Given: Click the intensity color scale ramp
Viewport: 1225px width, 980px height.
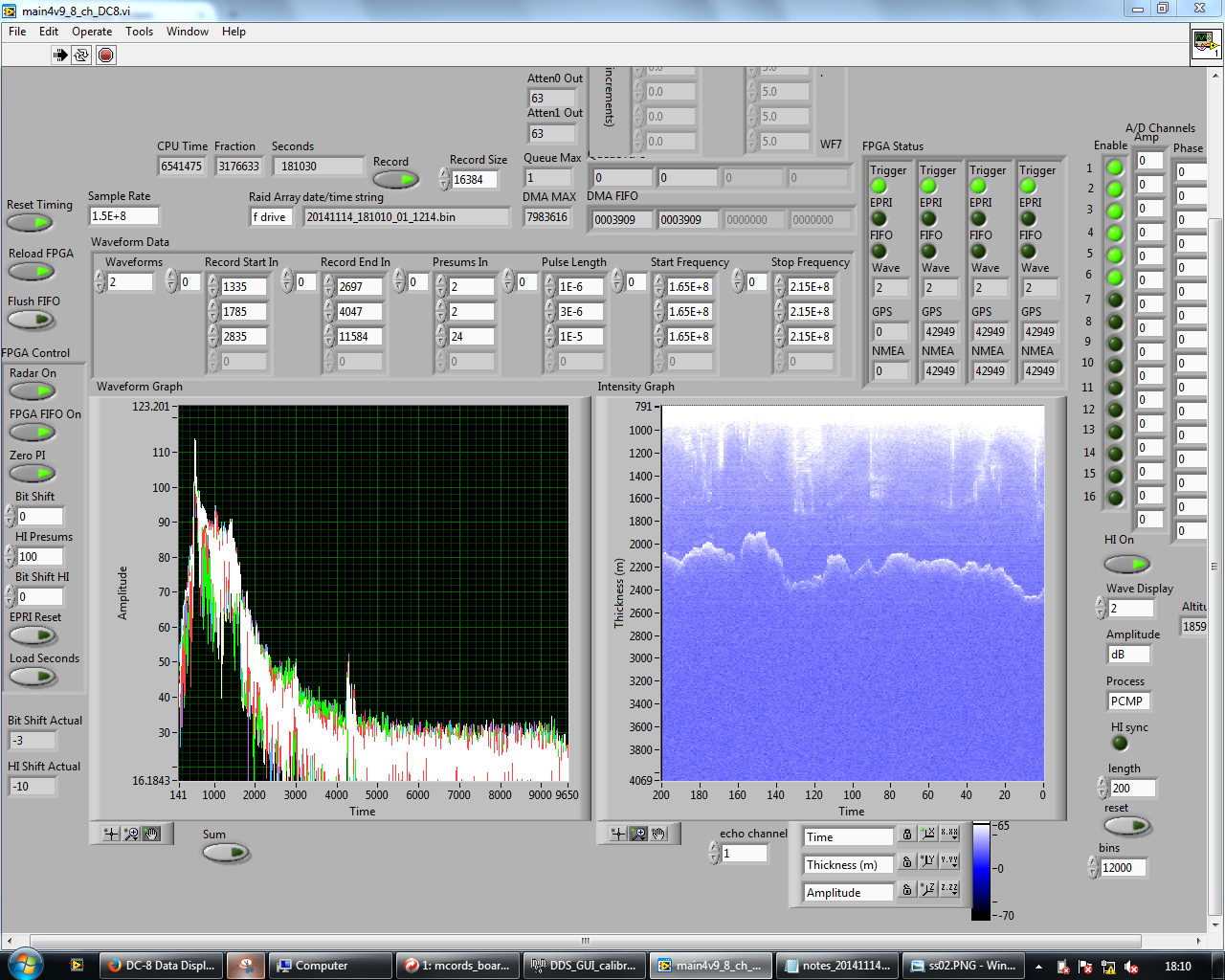Looking at the screenshot, I should point(981,871).
